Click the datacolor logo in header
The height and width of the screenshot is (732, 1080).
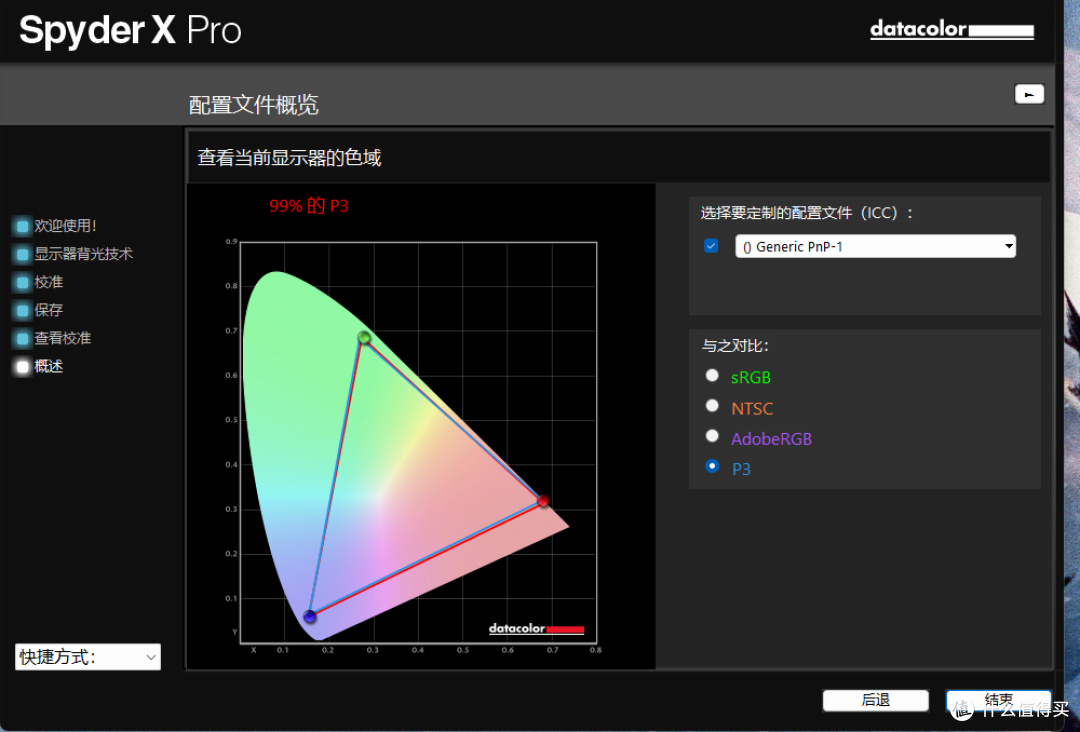pos(952,30)
